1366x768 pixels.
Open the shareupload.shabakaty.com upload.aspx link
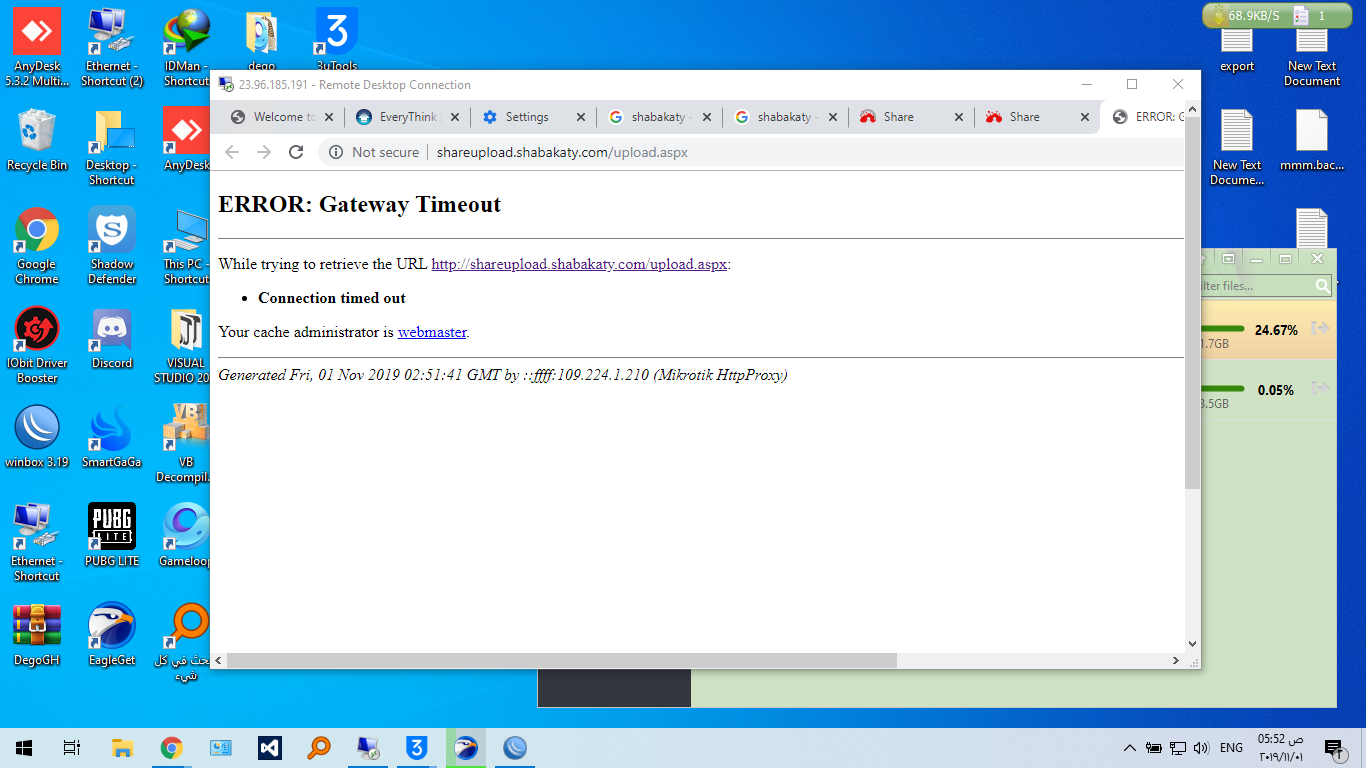pyautogui.click(x=578, y=264)
